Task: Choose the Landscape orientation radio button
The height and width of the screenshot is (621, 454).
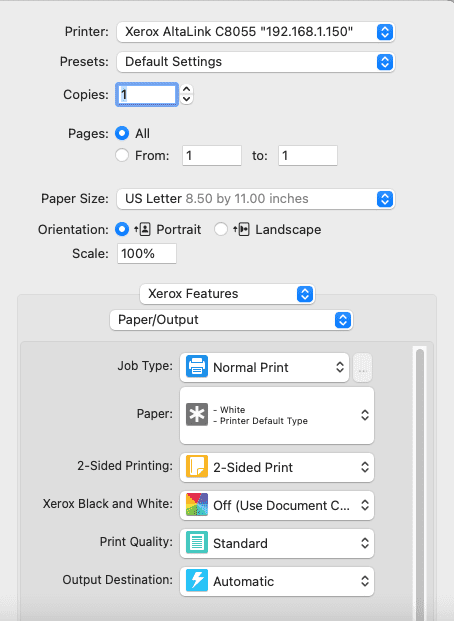Action: [x=221, y=229]
